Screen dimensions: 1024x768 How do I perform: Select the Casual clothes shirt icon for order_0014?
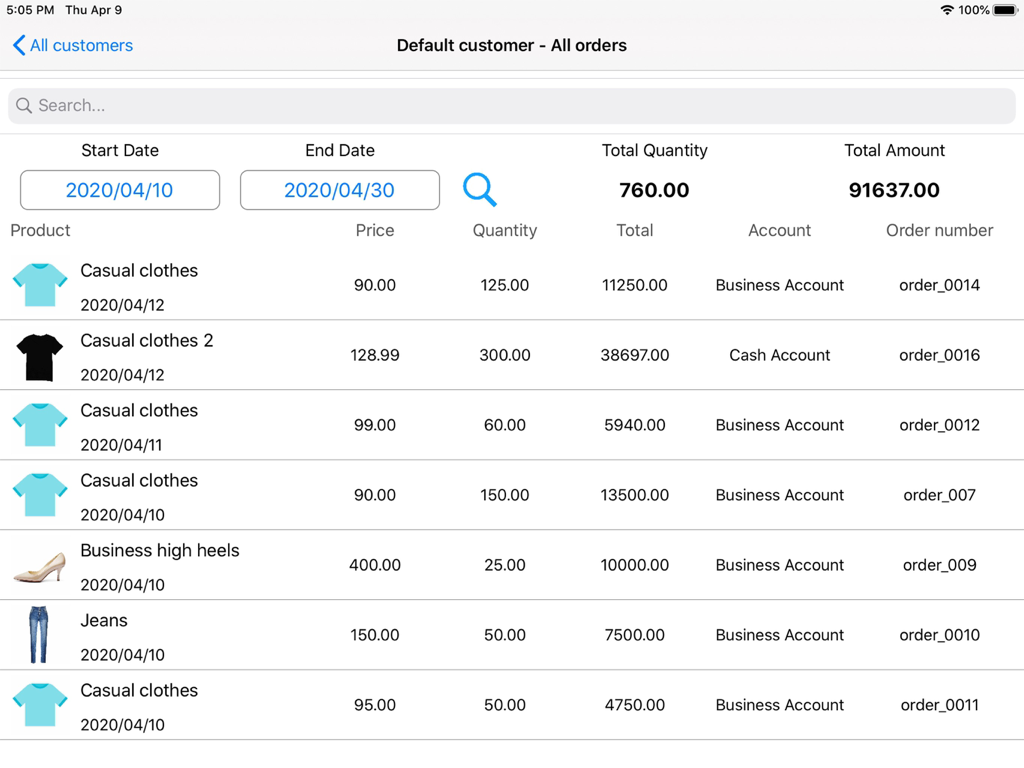coord(39,284)
